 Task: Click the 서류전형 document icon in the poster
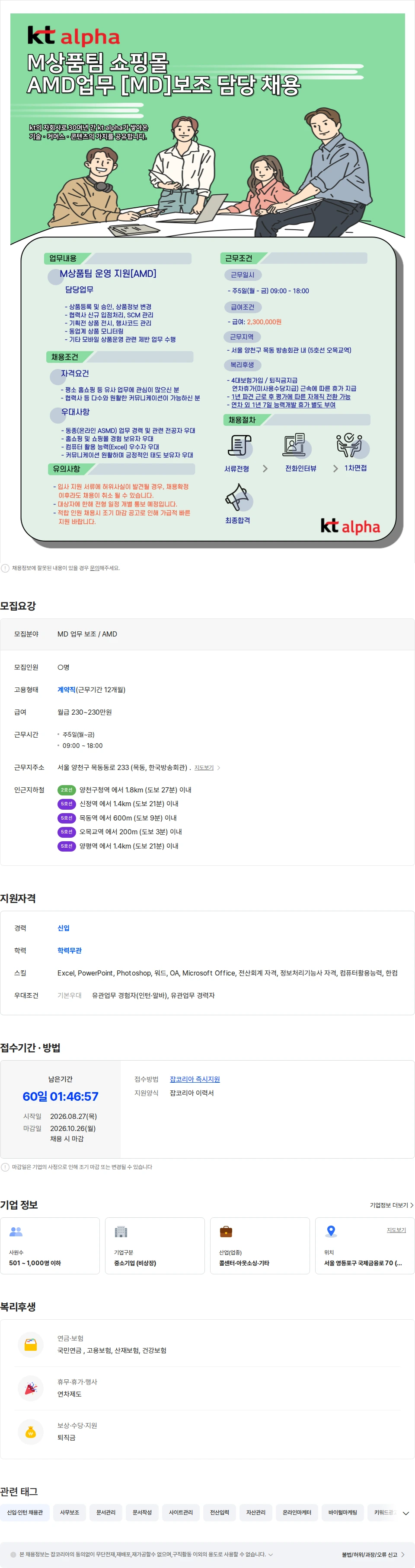click(239, 446)
